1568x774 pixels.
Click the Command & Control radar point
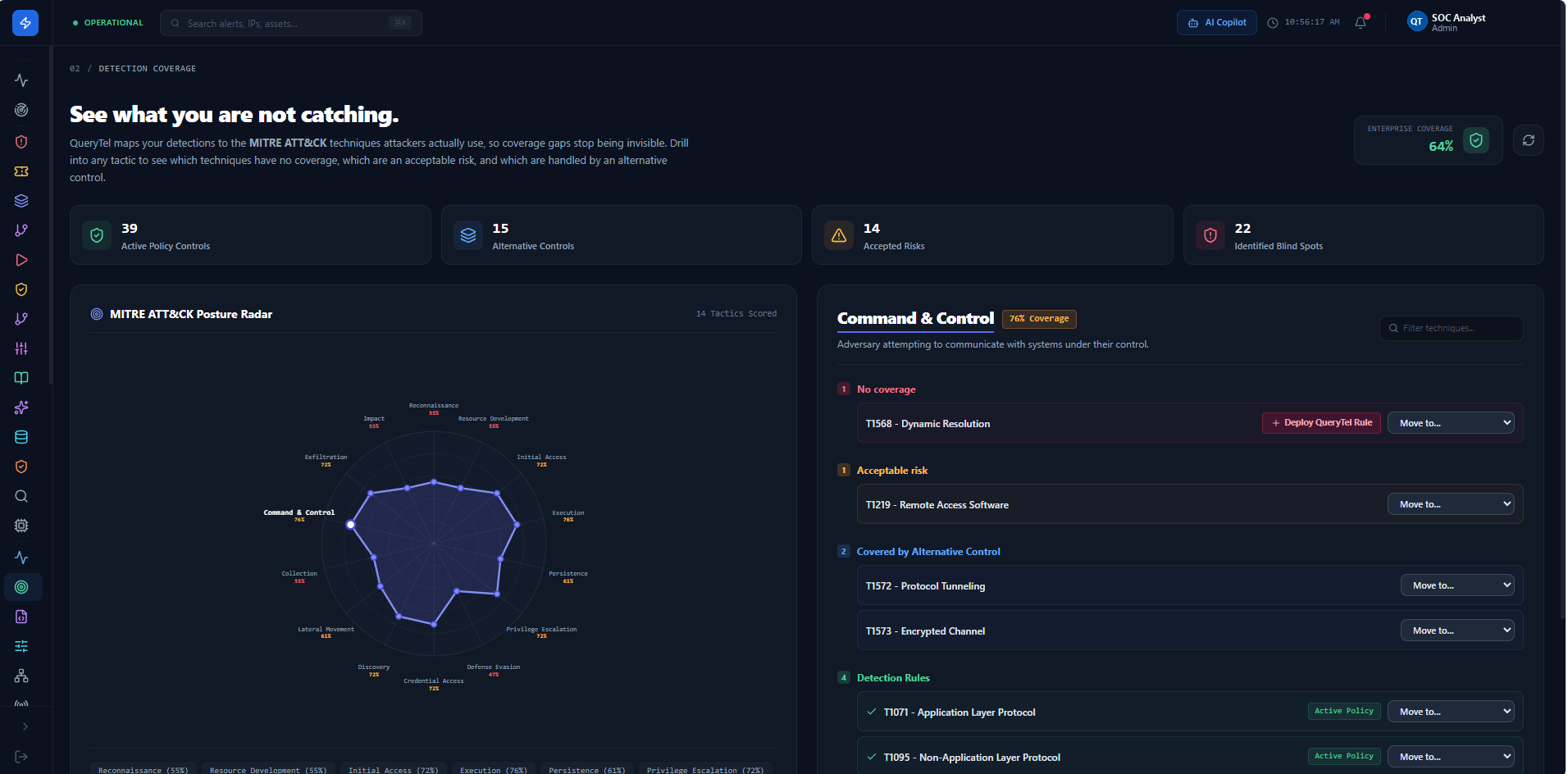[x=351, y=525]
